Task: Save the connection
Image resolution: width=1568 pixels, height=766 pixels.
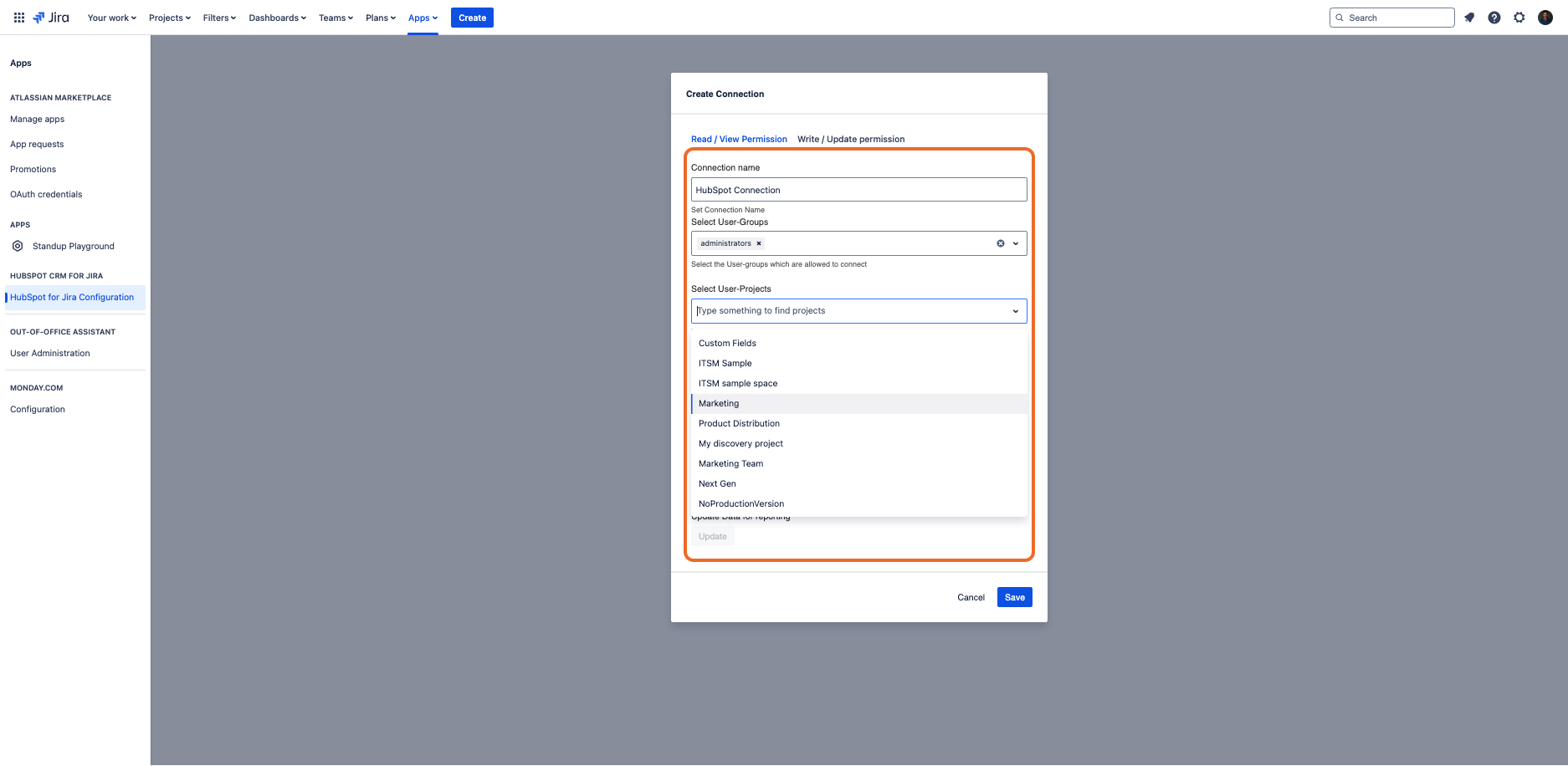Action: [x=1014, y=597]
